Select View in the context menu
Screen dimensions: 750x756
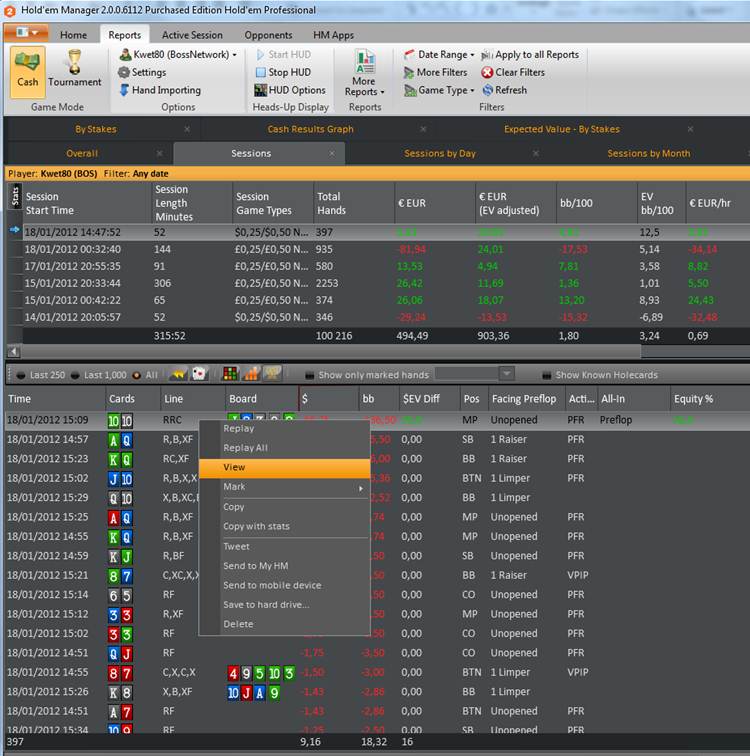(x=285, y=468)
